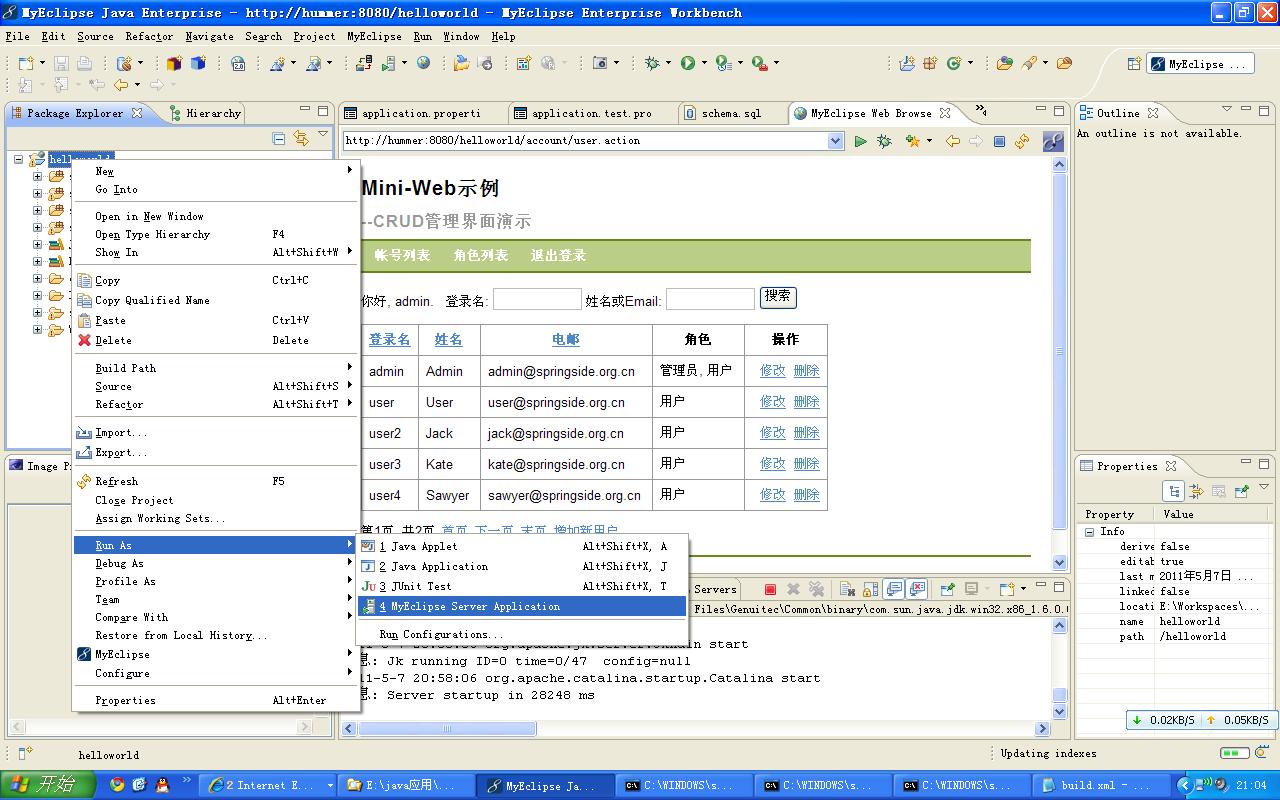
Task: Collapse All in the Package Explorer
Action: click(278, 137)
